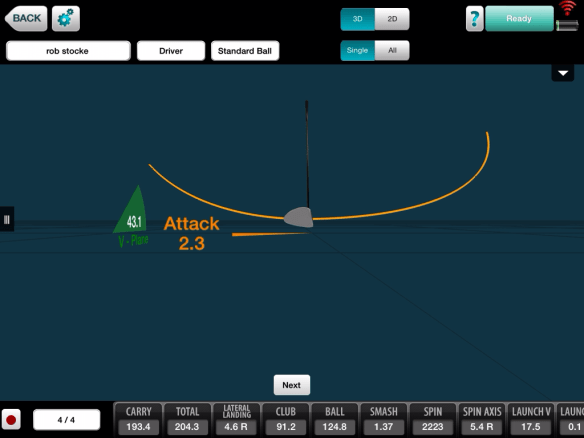The image size is (584, 438).
Task: Tap the green V - Plane label
Action: tap(133, 241)
